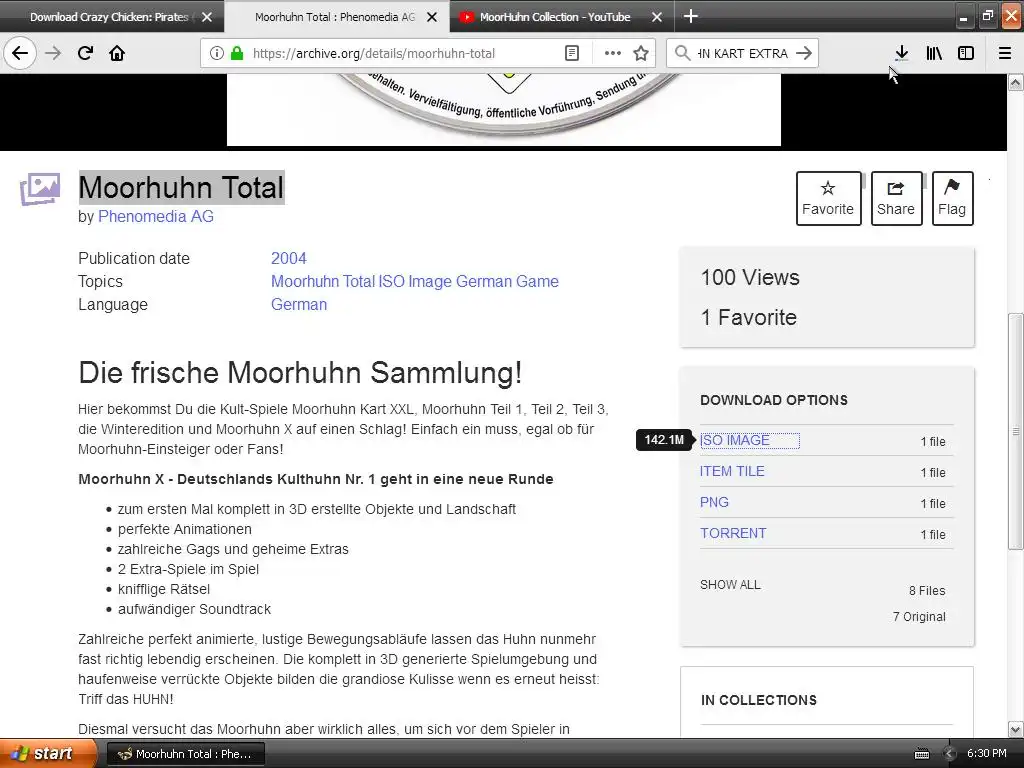This screenshot has height=768, width=1024.
Task: Reload the archive.org page
Action: (85, 53)
